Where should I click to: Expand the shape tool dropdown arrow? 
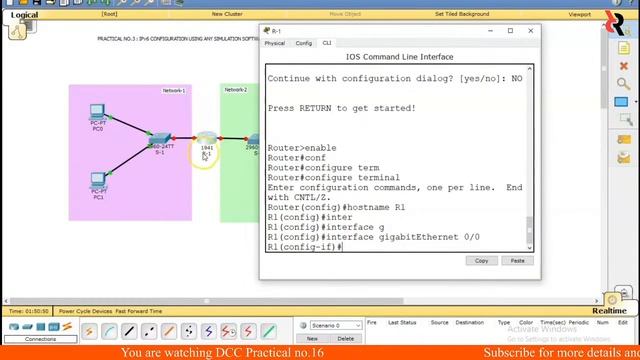coord(636,102)
